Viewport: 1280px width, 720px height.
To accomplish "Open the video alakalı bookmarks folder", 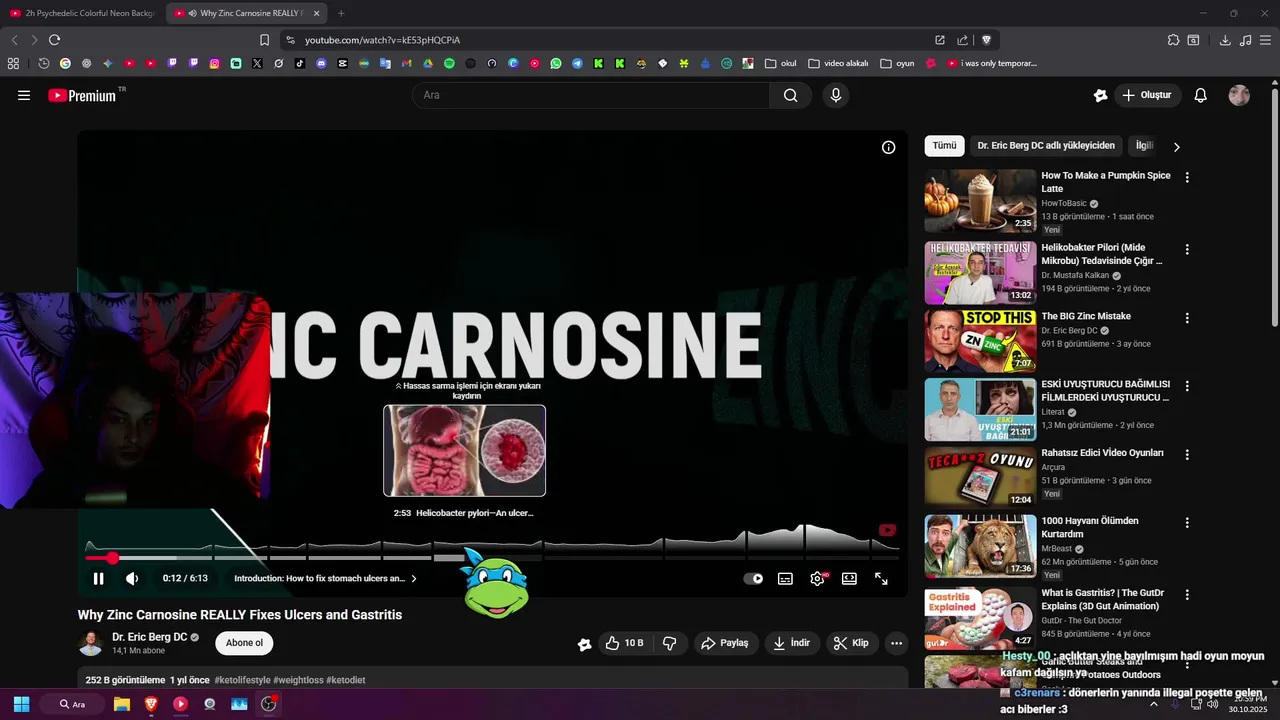I will [838, 63].
